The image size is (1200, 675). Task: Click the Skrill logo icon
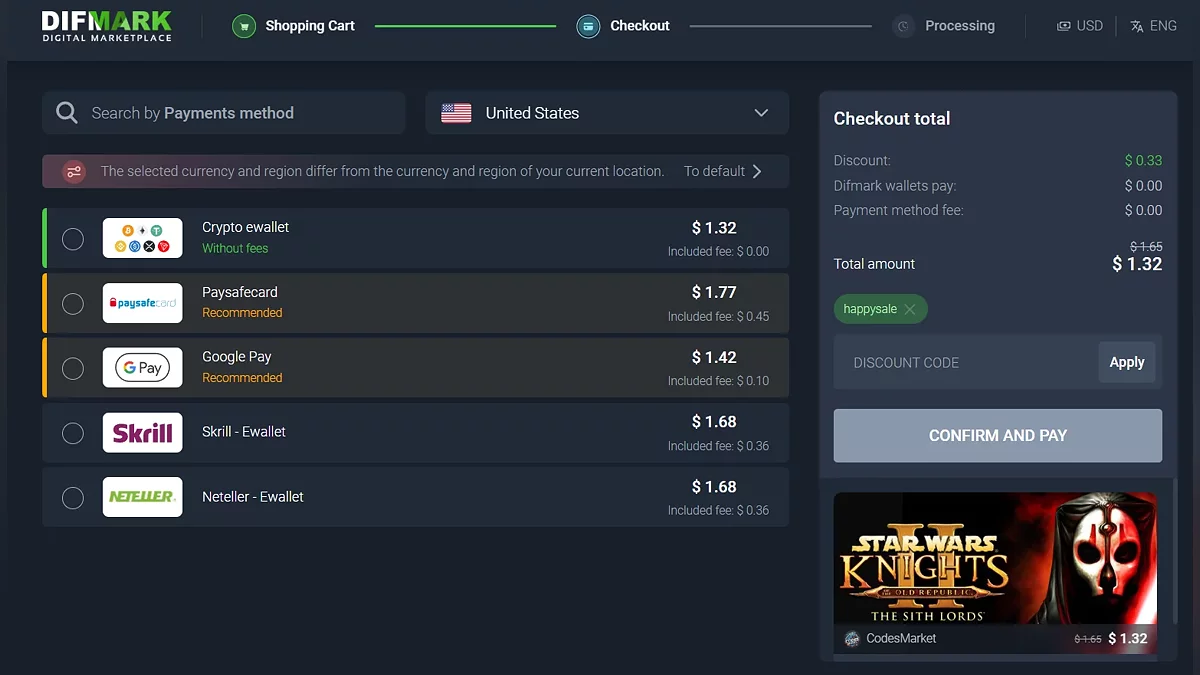point(142,433)
